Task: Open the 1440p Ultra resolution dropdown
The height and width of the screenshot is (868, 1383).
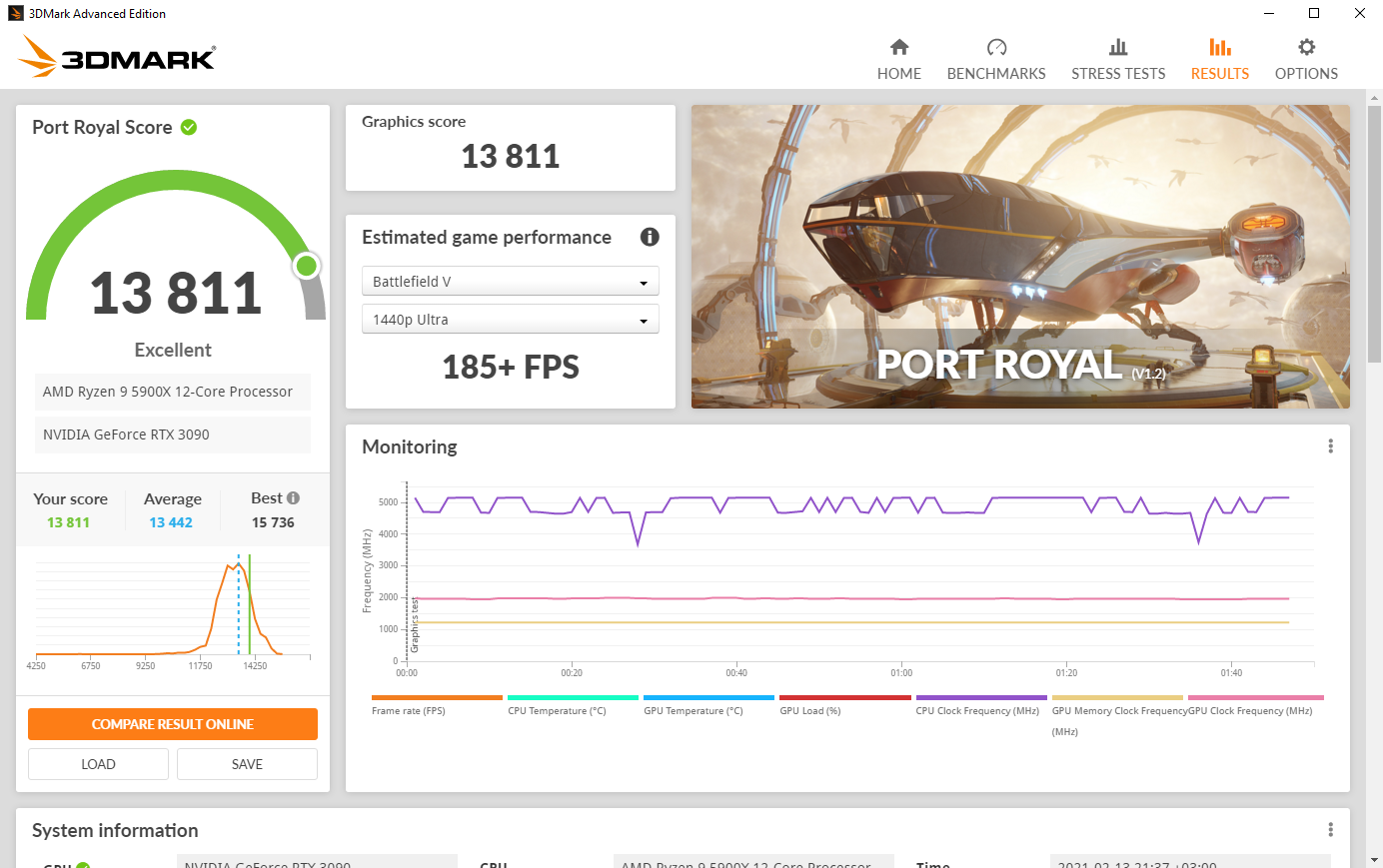Action: pos(511,319)
